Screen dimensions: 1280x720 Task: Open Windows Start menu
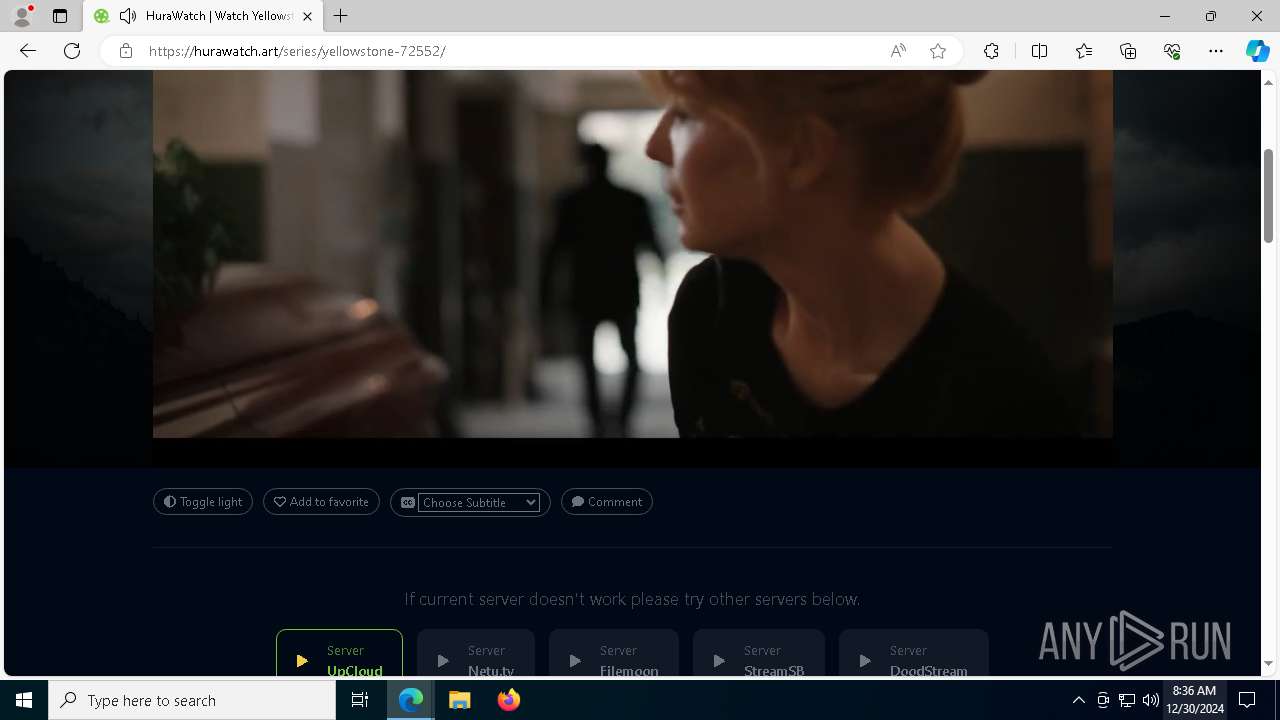[x=24, y=700]
